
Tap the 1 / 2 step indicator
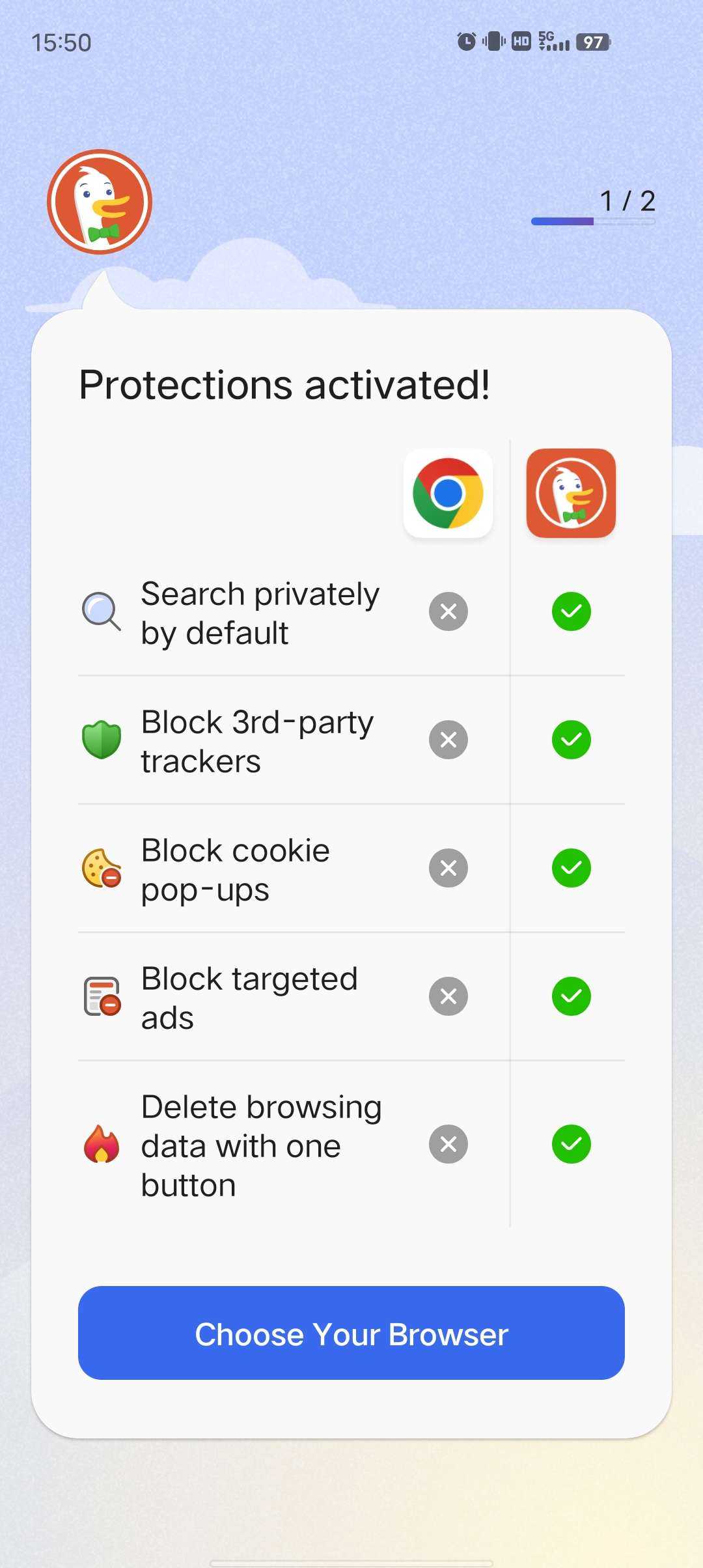tap(627, 201)
